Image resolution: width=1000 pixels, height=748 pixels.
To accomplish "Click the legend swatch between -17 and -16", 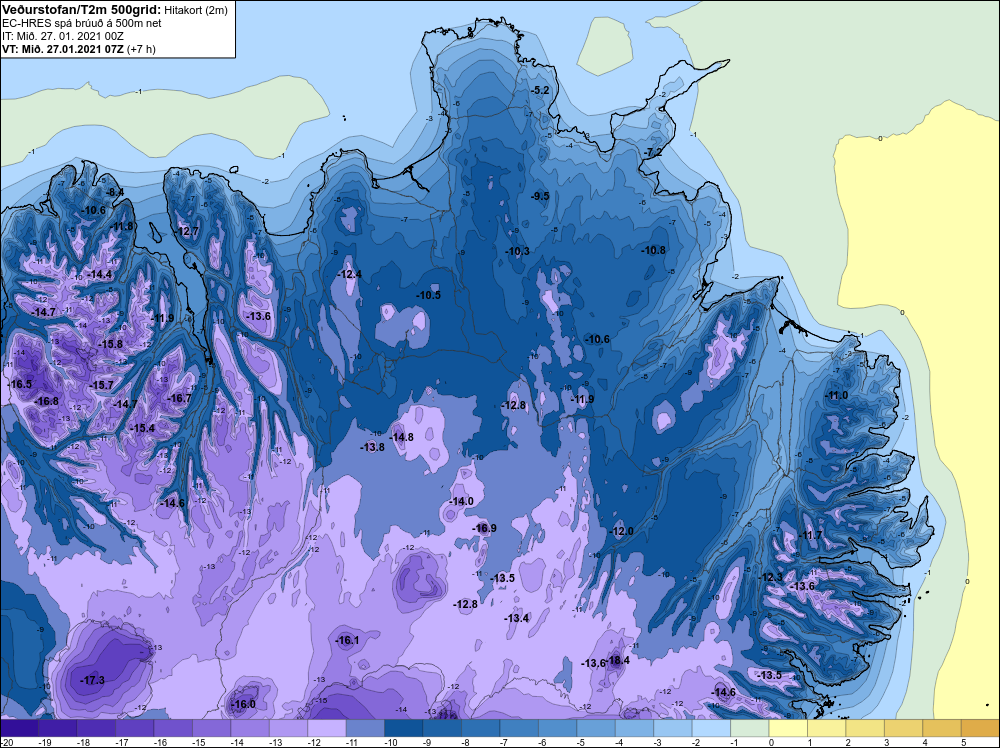I will pos(135,728).
